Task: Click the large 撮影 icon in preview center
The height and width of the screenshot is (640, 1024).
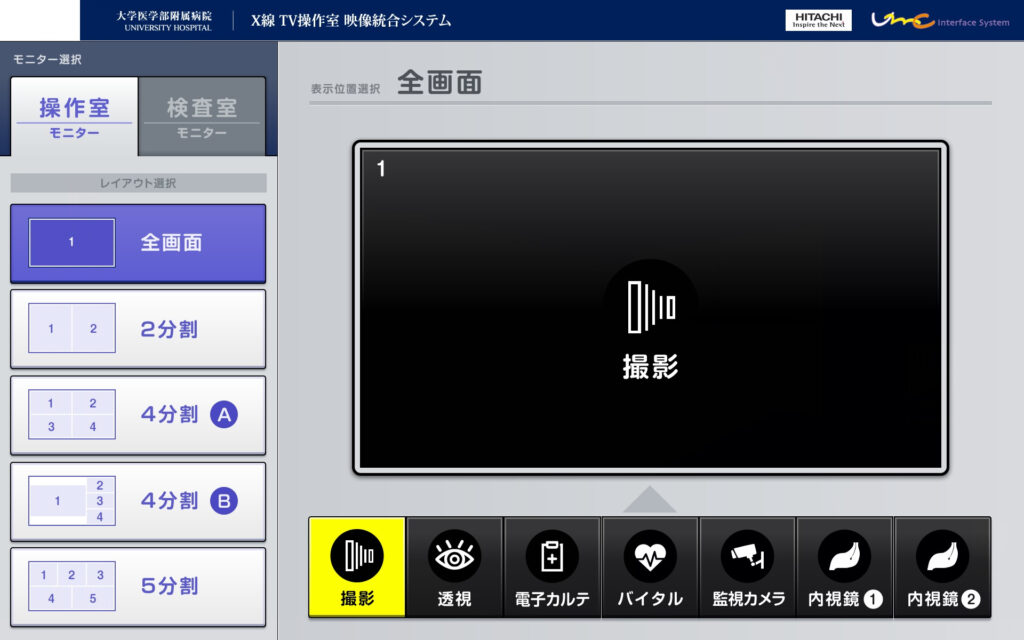Action: point(650,307)
